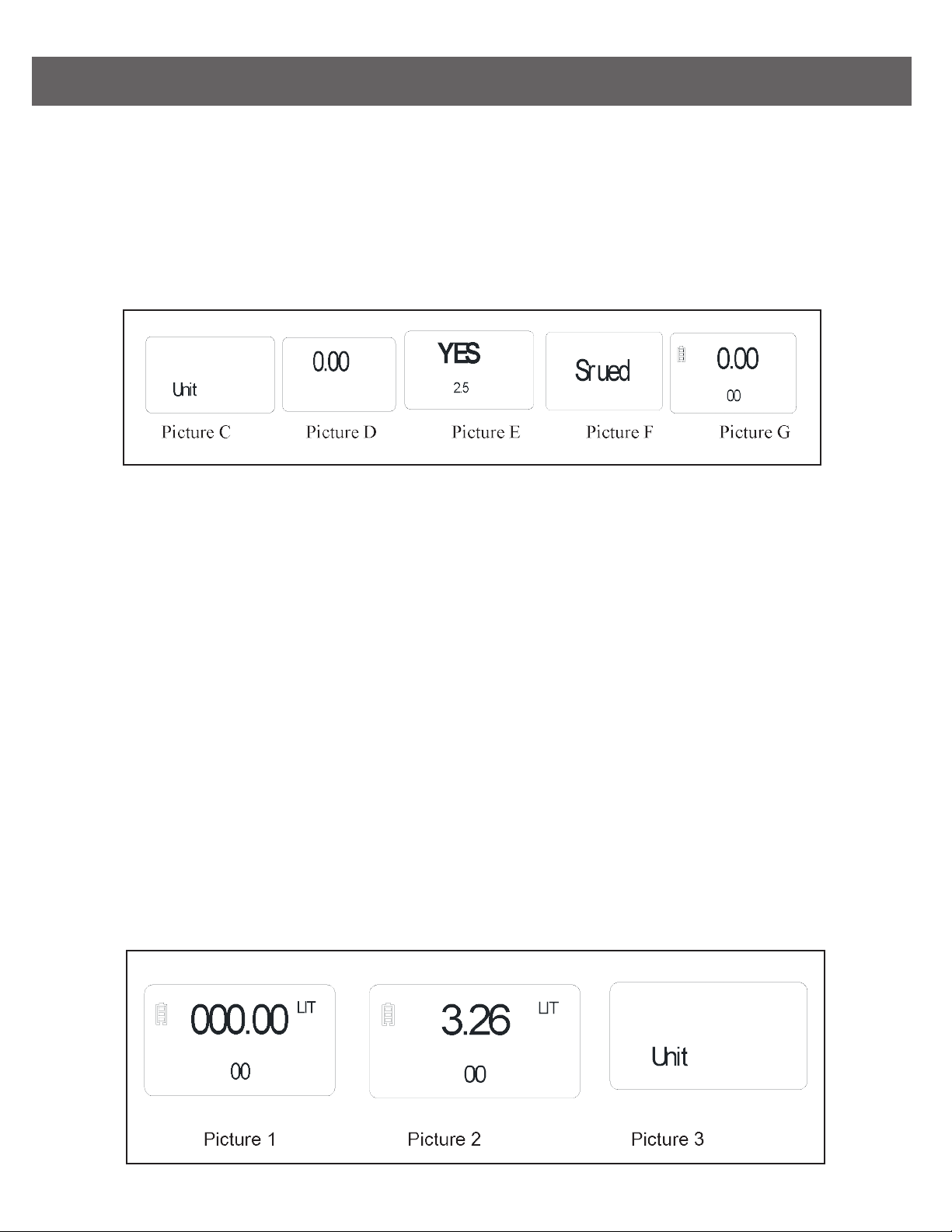
Task: Click the 2.5 value under YES
Action: click(461, 388)
